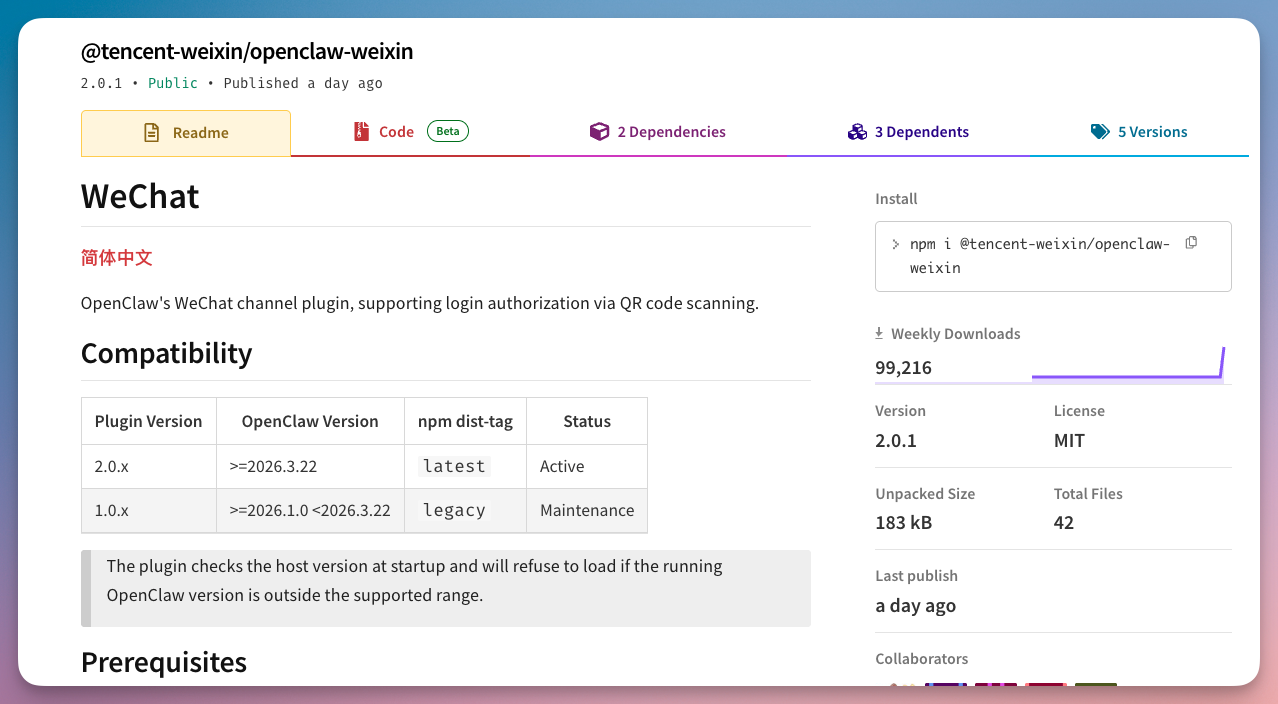This screenshot has height=704, width=1278.
Task: Click the @tencent-weixin/openclaw-weixin package title
Action: coord(247,51)
